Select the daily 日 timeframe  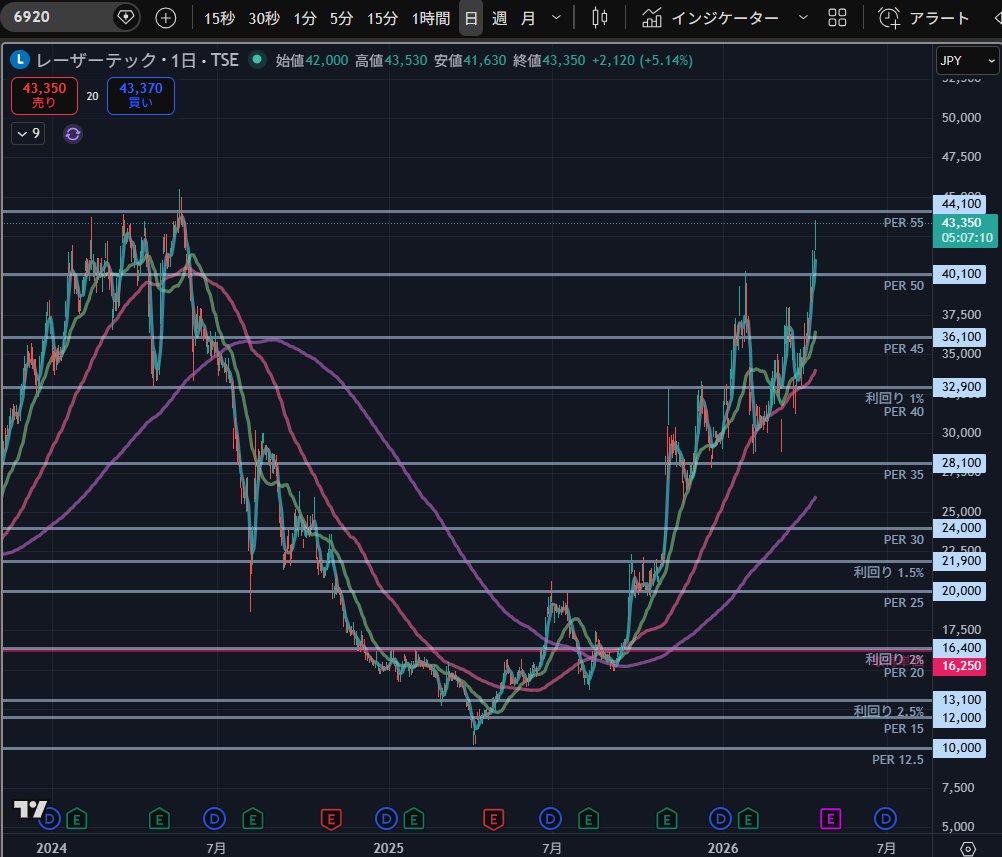click(471, 19)
